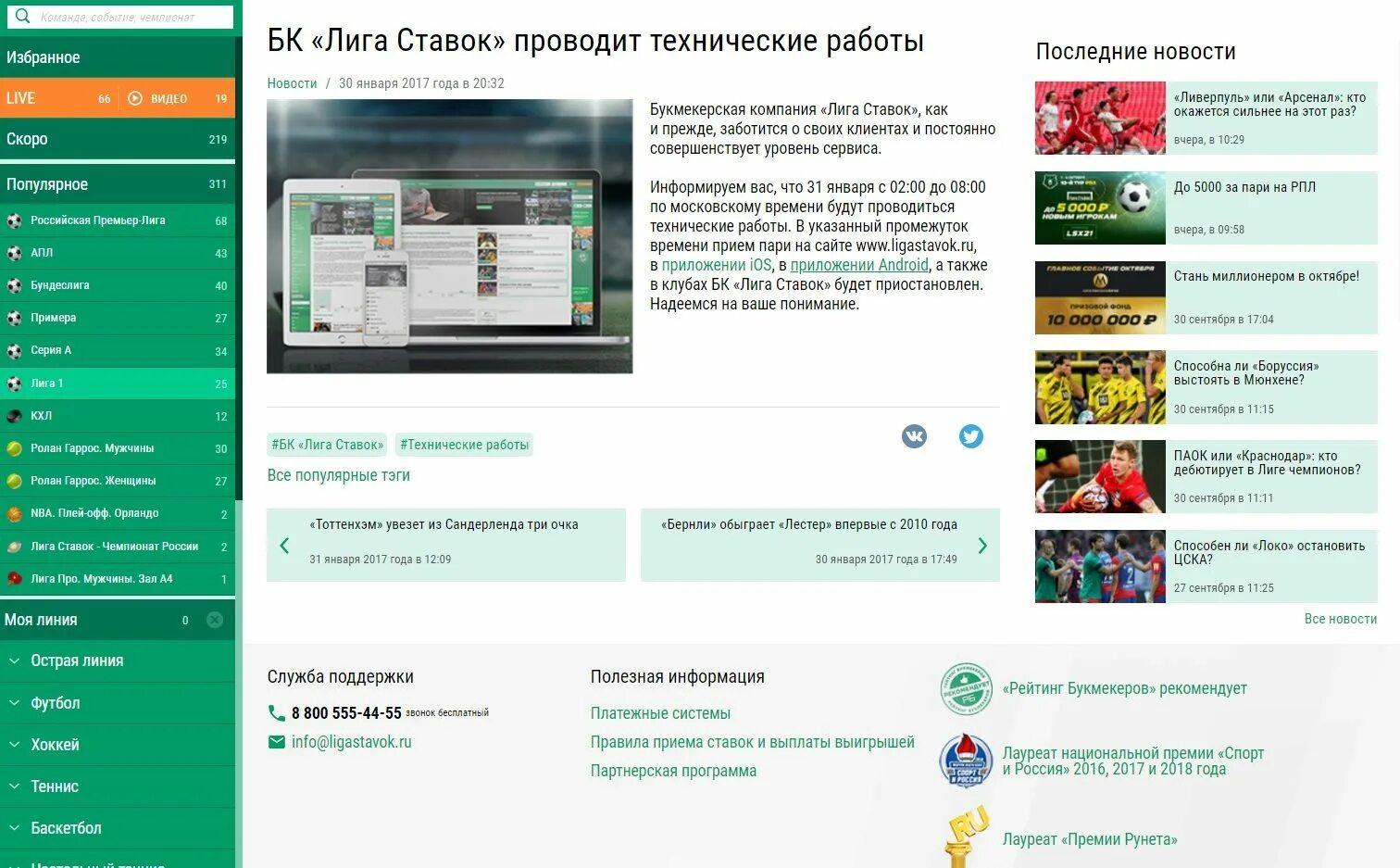
Task: Open the приложении iOS link
Action: point(716,265)
